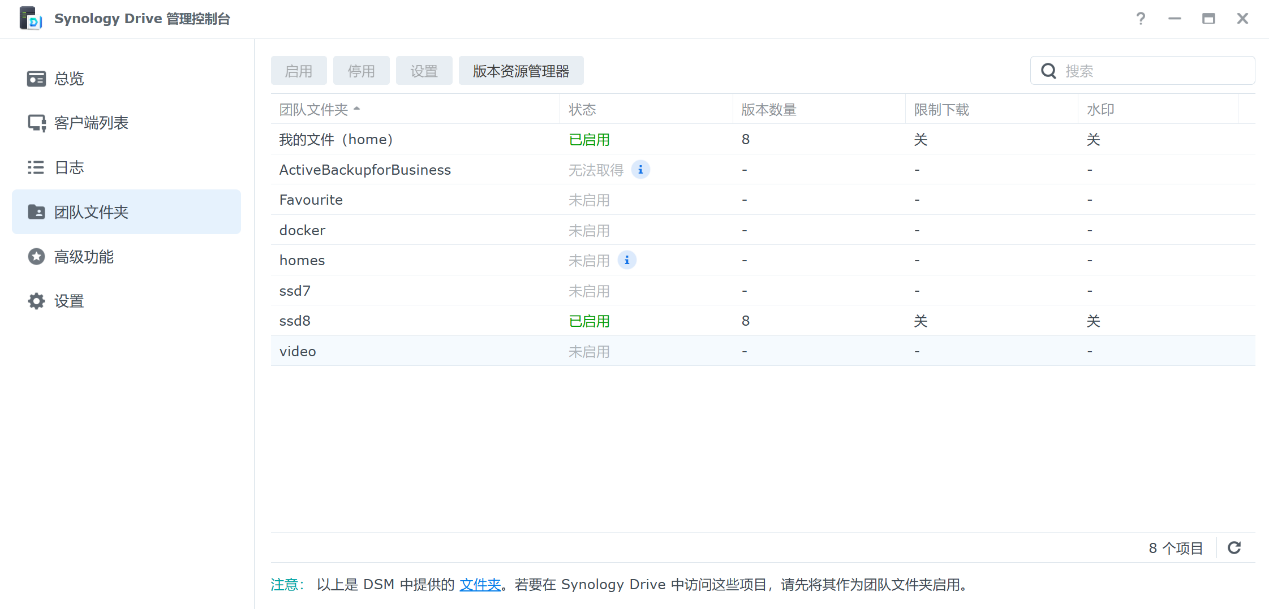The image size is (1269, 609).
Task: Click the magnifier icon in search box
Action: pos(1049,71)
